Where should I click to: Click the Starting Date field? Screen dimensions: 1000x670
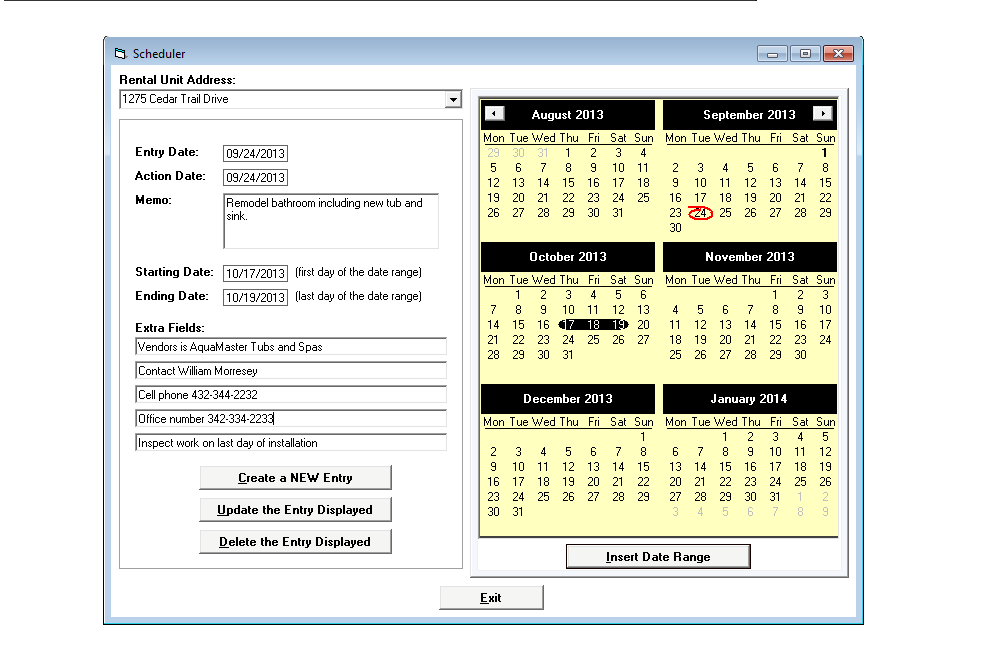tap(254, 272)
